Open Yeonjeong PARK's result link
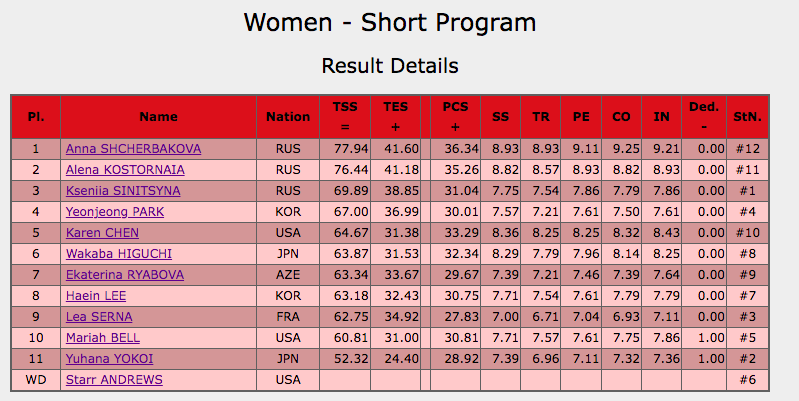799x401 pixels. (x=115, y=211)
